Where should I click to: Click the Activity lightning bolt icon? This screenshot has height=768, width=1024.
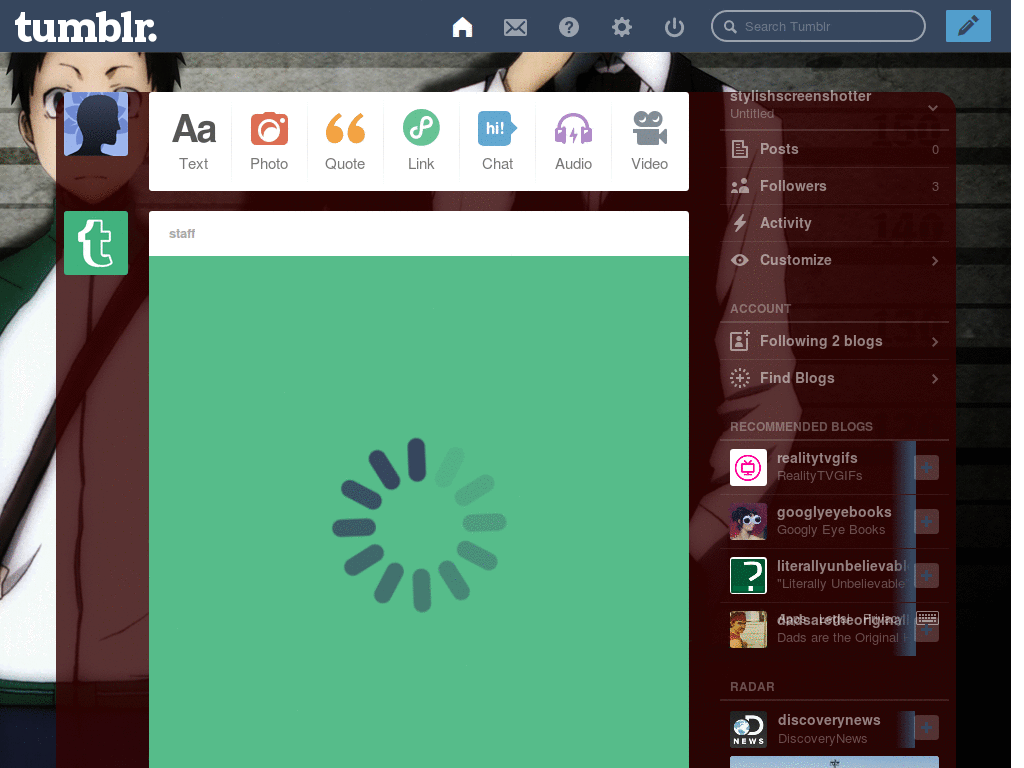pyautogui.click(x=740, y=223)
